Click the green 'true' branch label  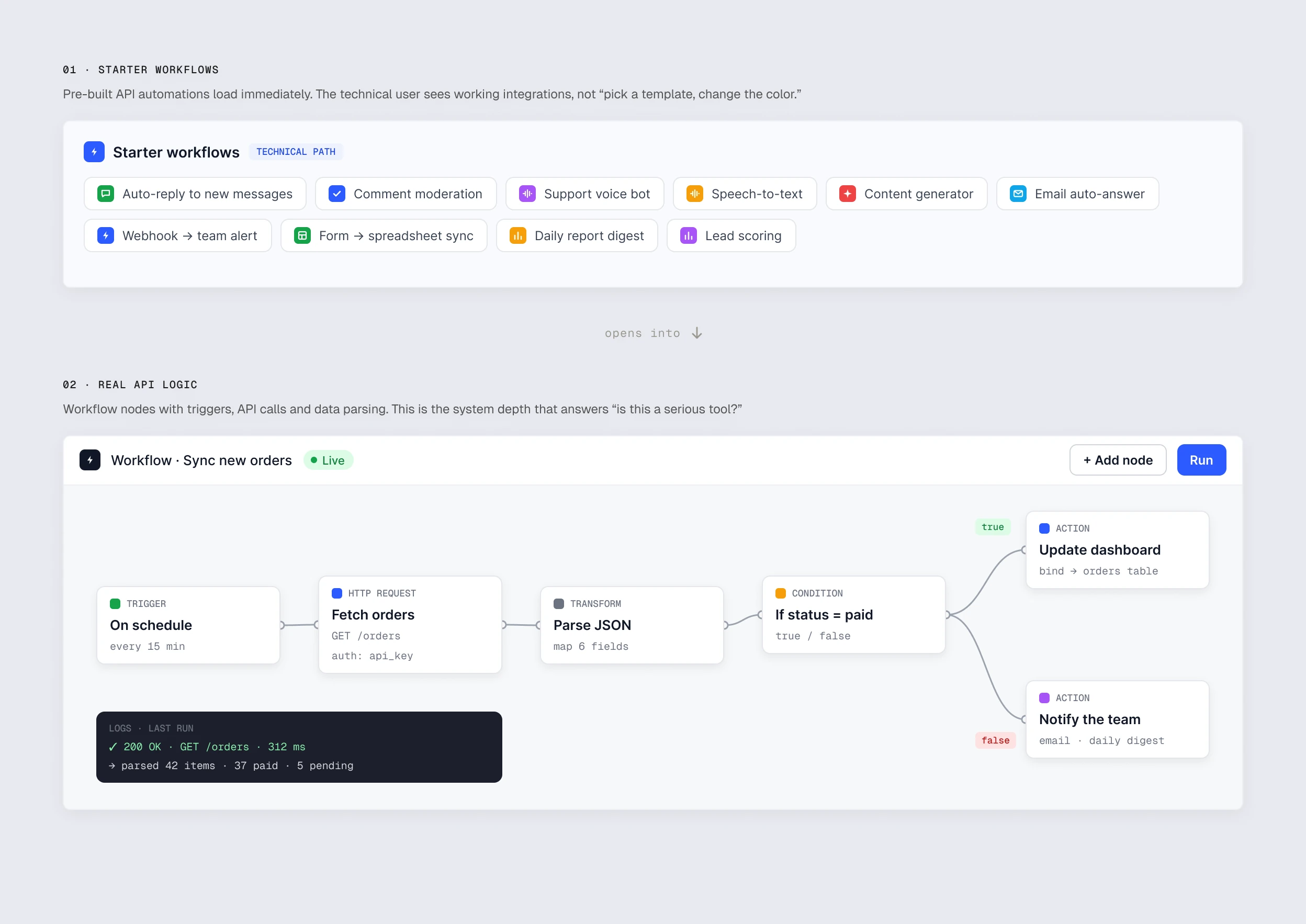pyautogui.click(x=993, y=527)
